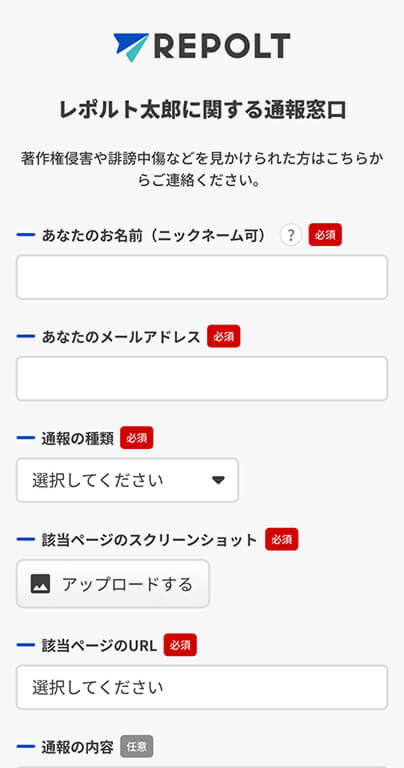The width and height of the screenshot is (404, 768).
Task: Click the 必須 badge next to 通報の種類
Action: click(137, 438)
